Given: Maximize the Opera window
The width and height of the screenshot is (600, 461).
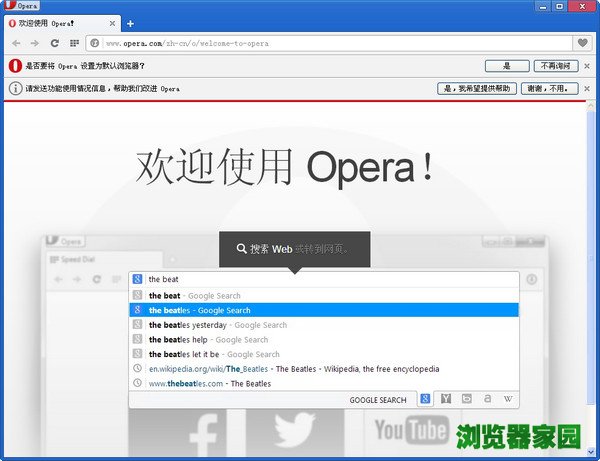Looking at the screenshot, I should (x=559, y=7).
